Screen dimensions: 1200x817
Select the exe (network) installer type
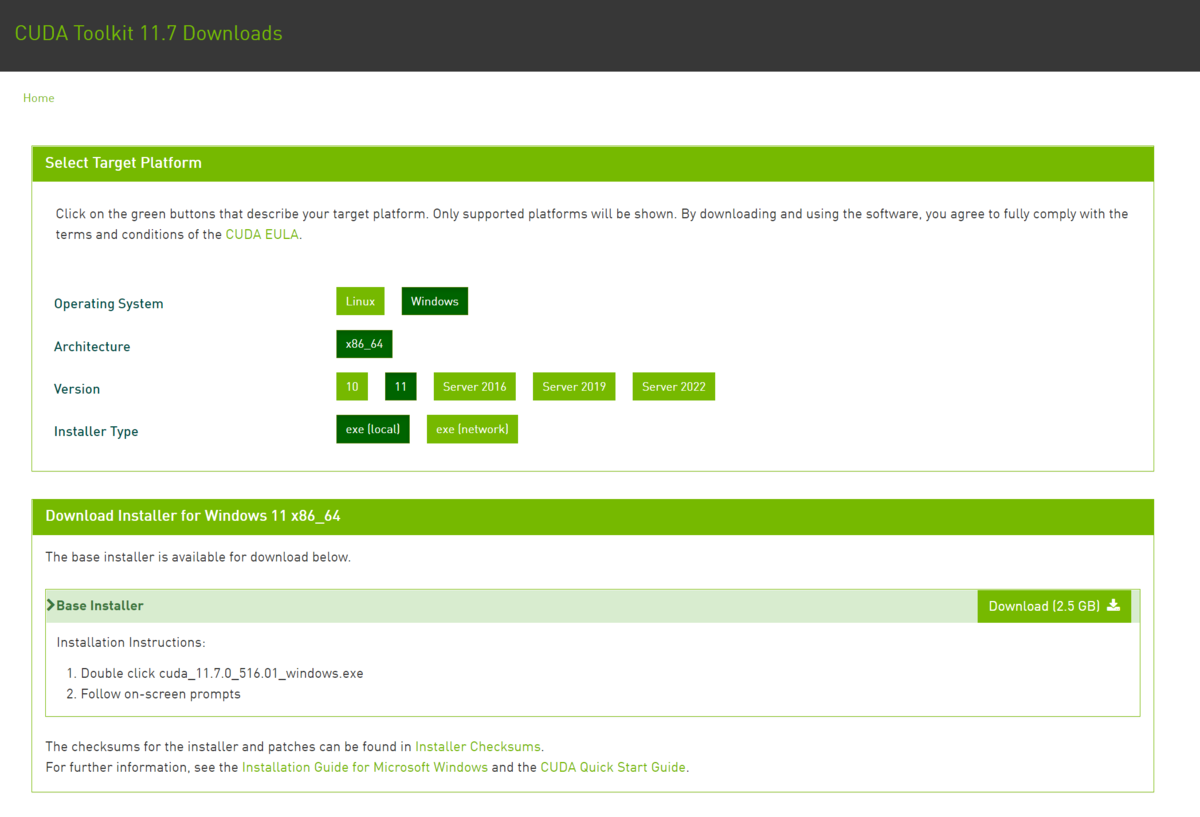tap(472, 429)
